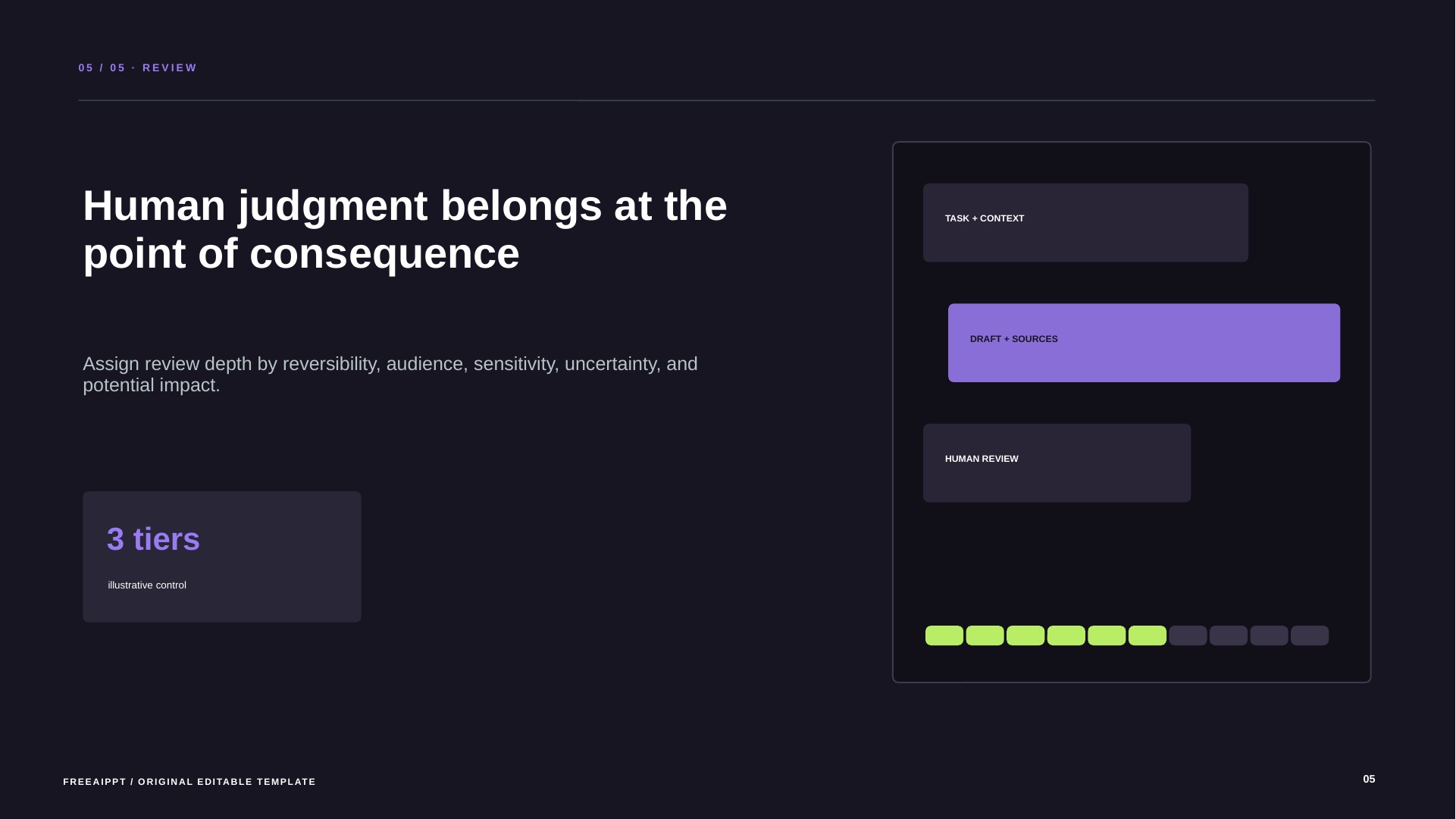The height and width of the screenshot is (819, 1456).
Task: Click the first grey progress segment
Action: pyautogui.click(x=1188, y=635)
